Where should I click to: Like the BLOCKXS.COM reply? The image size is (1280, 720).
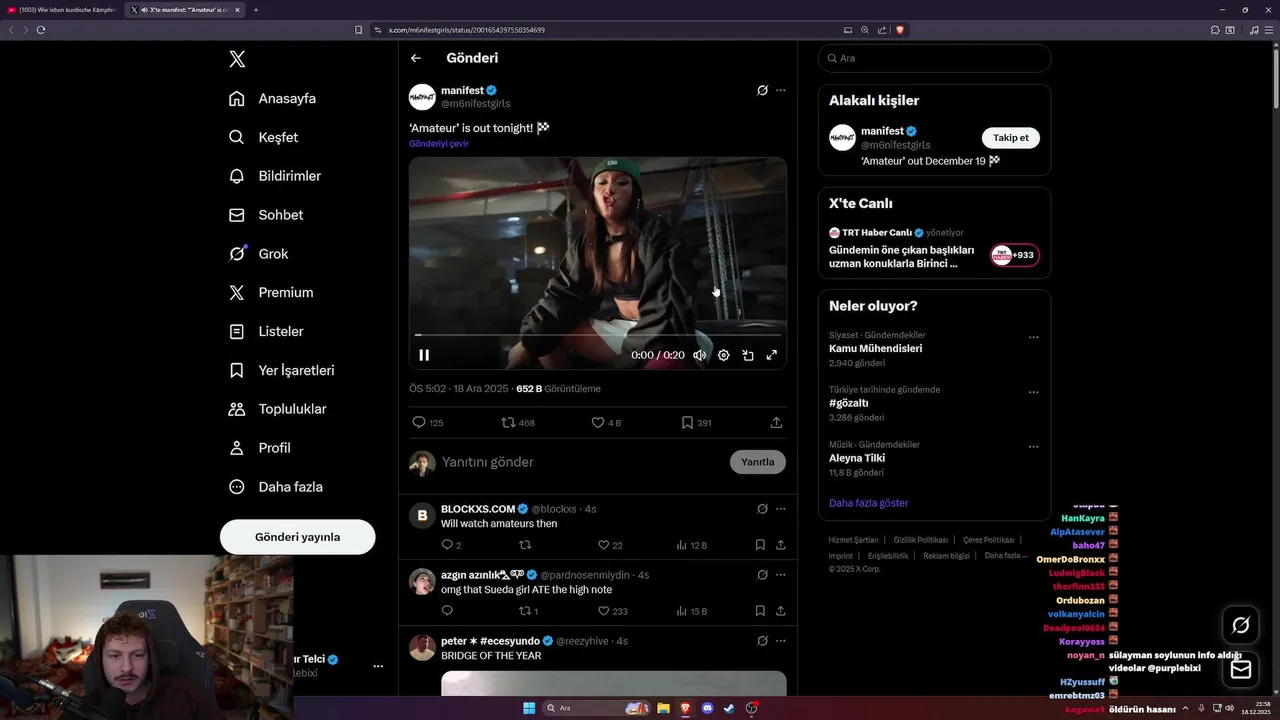pos(610,545)
